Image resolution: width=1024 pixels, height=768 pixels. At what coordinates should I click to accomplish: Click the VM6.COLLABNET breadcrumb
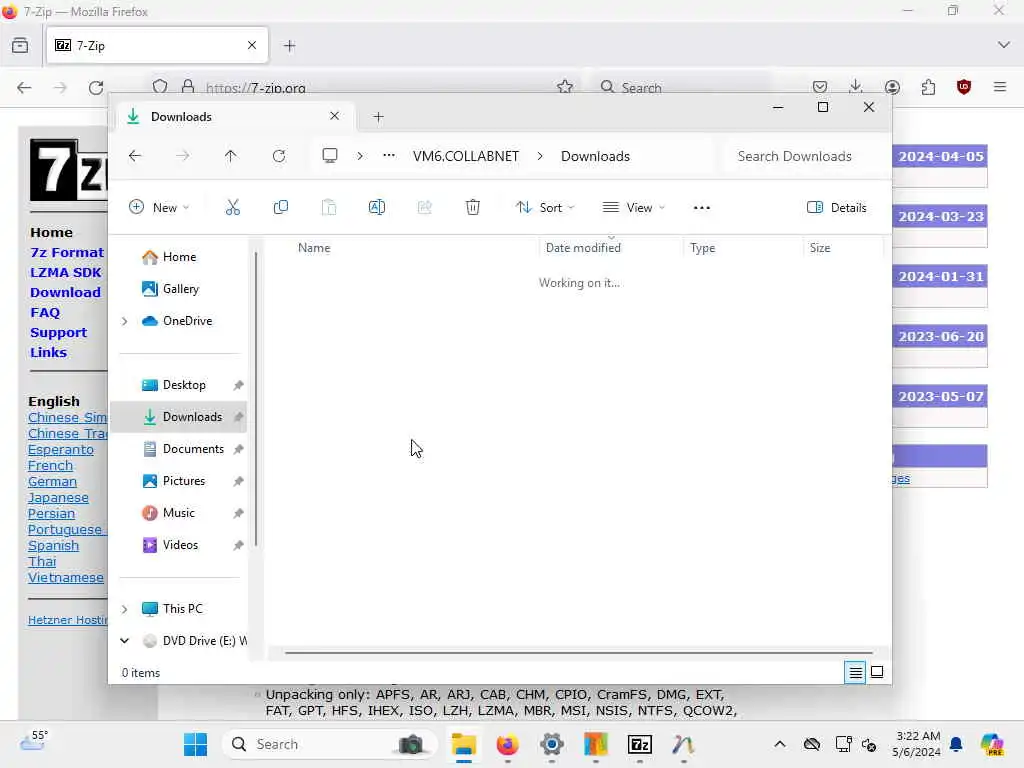coord(466,156)
